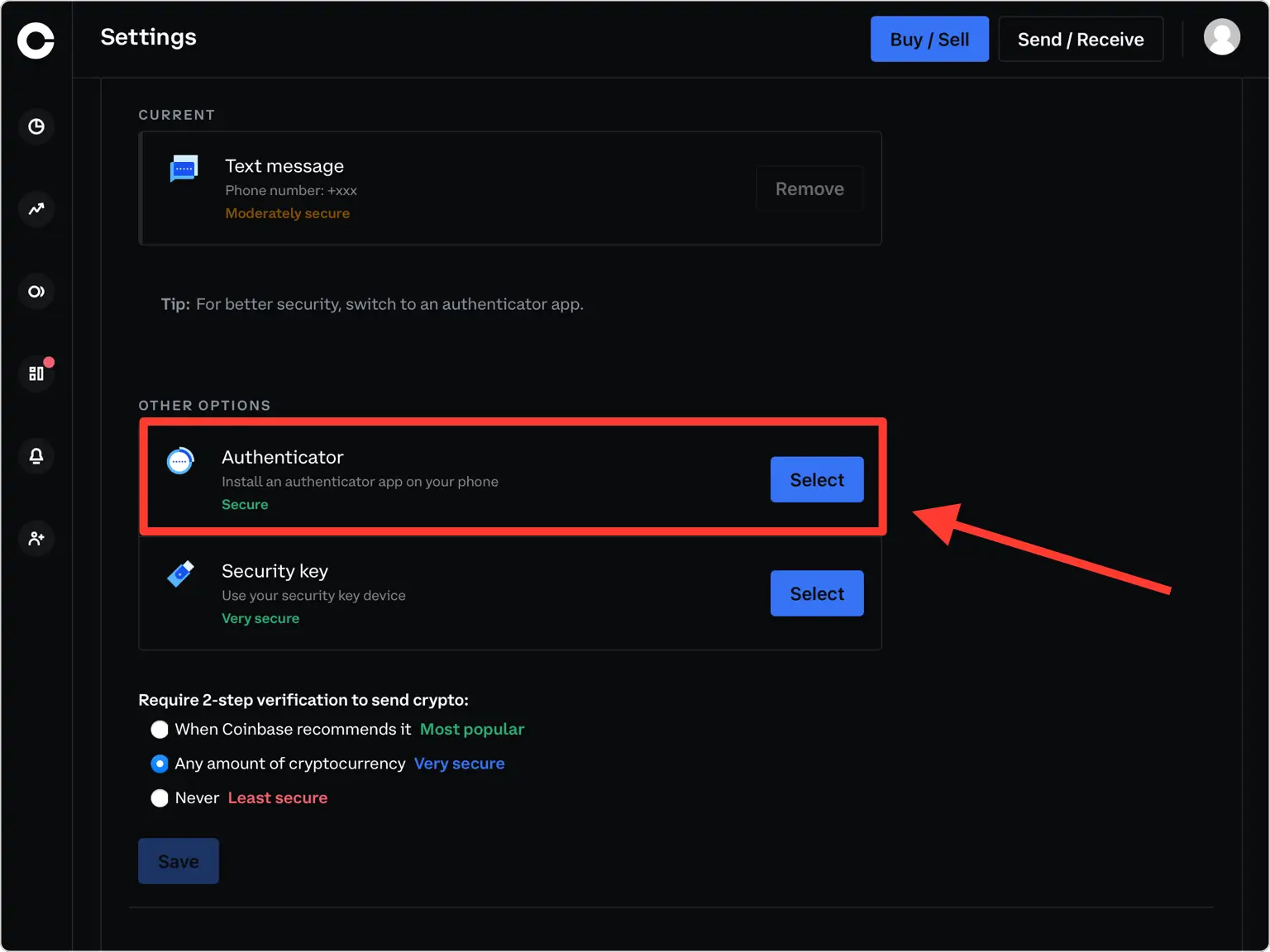Click the Text message chat bubble icon

tap(184, 169)
